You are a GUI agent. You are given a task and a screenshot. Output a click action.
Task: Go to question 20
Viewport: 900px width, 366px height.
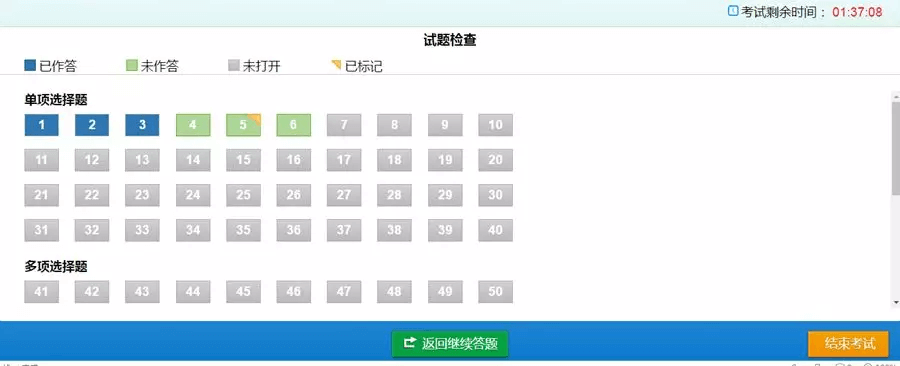[x=495, y=160]
